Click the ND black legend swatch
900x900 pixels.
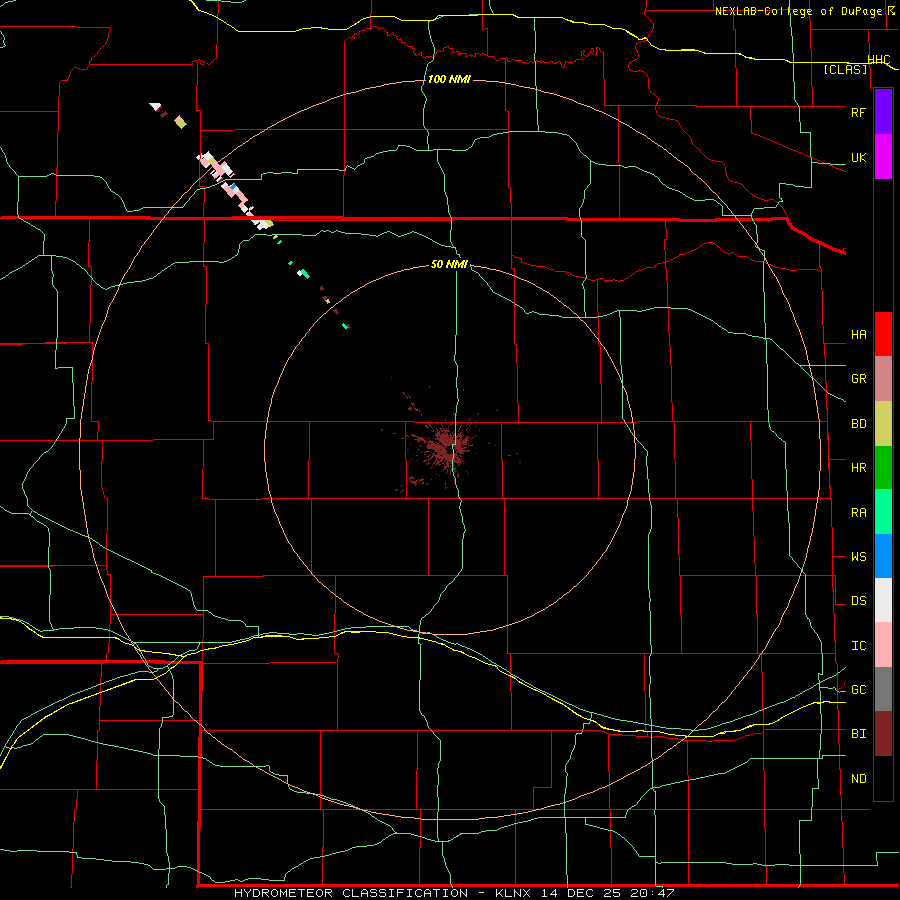(883, 778)
